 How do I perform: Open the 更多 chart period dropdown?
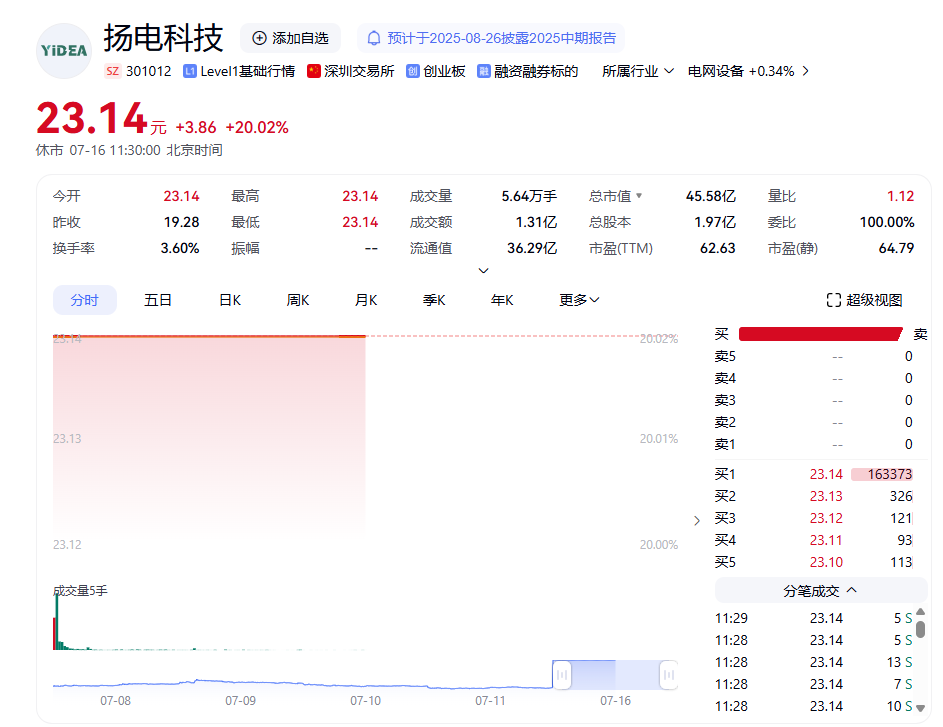click(579, 300)
